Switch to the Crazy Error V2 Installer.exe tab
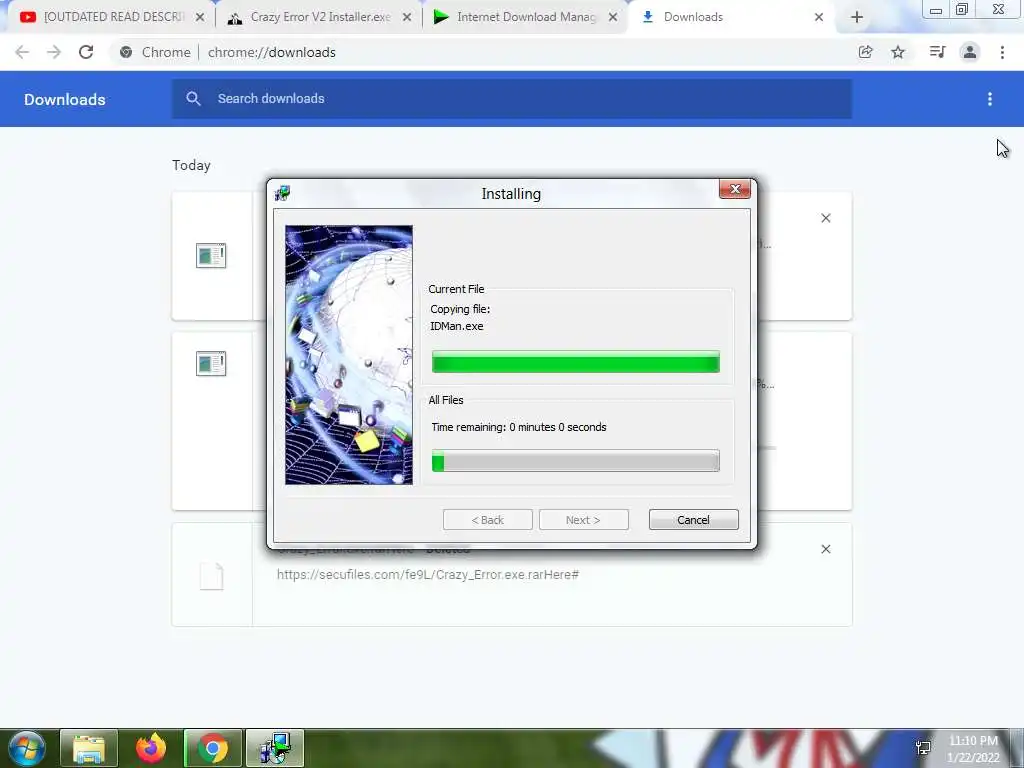 [320, 18]
